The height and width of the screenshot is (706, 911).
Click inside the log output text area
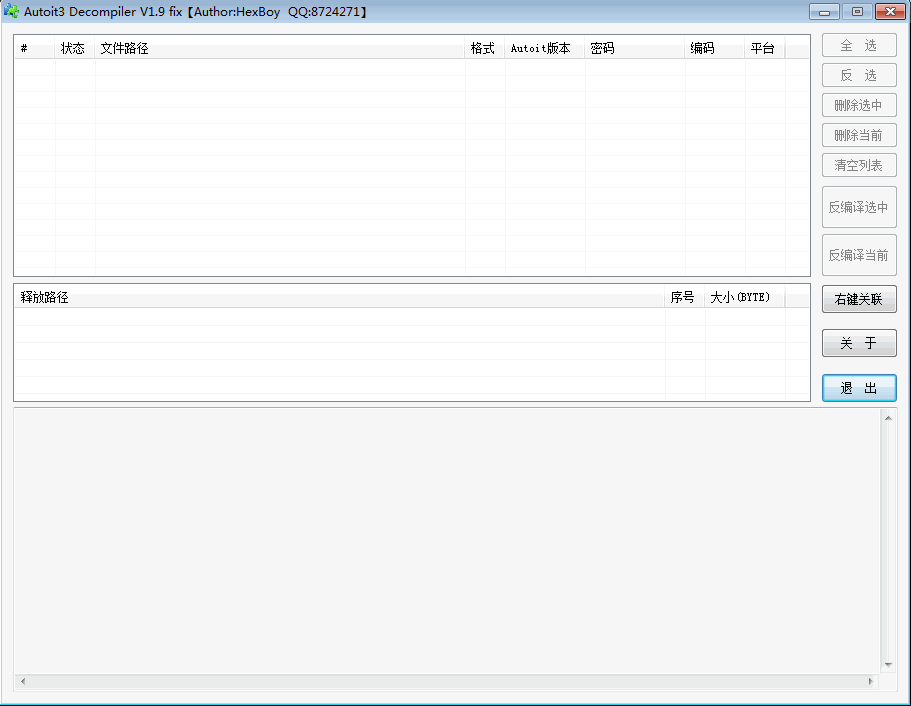point(447,540)
